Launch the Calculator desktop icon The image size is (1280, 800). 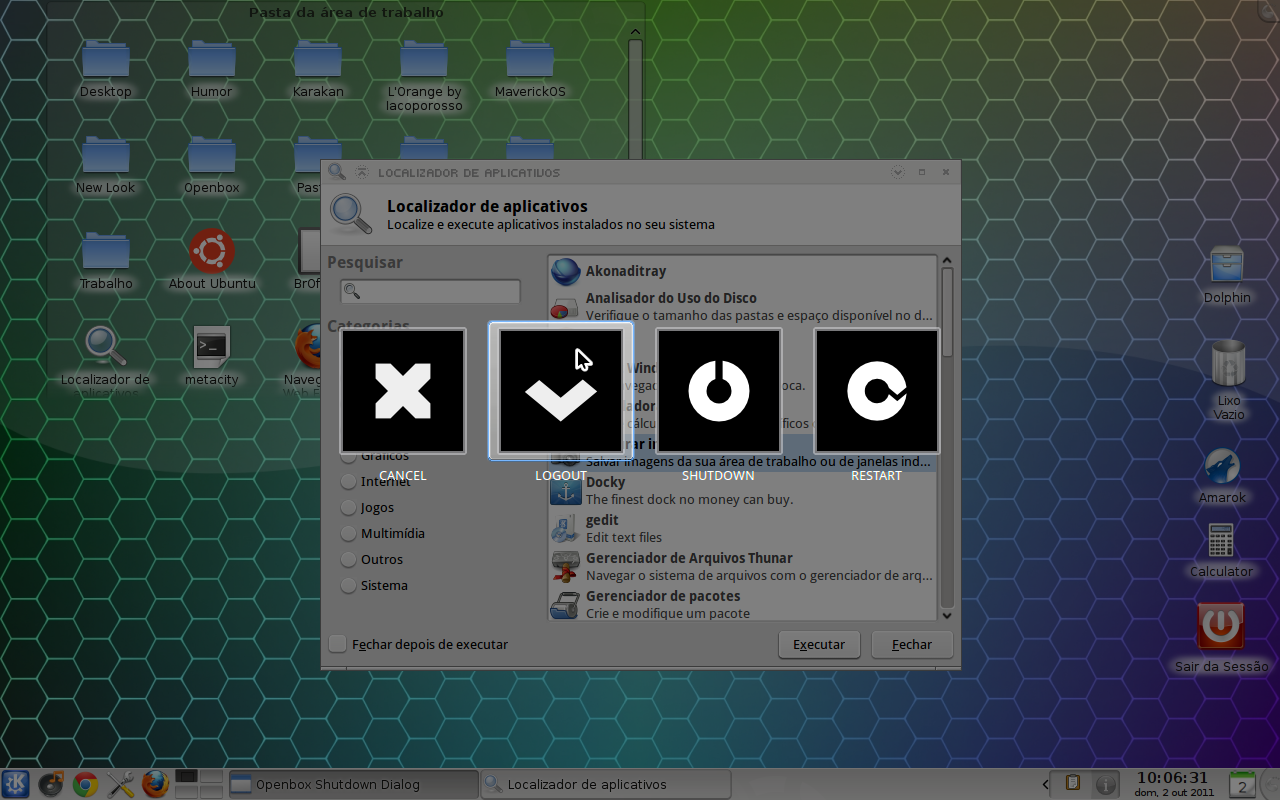point(1221,541)
